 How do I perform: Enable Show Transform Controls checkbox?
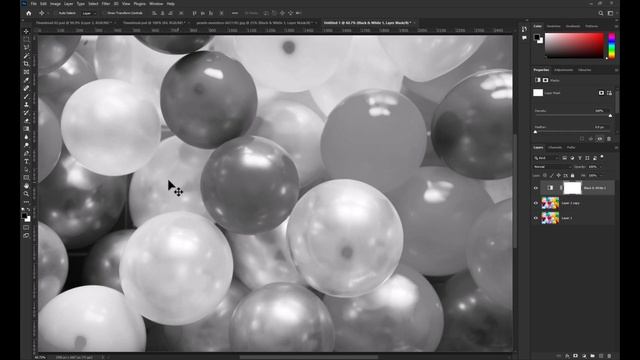pyautogui.click(x=105, y=13)
